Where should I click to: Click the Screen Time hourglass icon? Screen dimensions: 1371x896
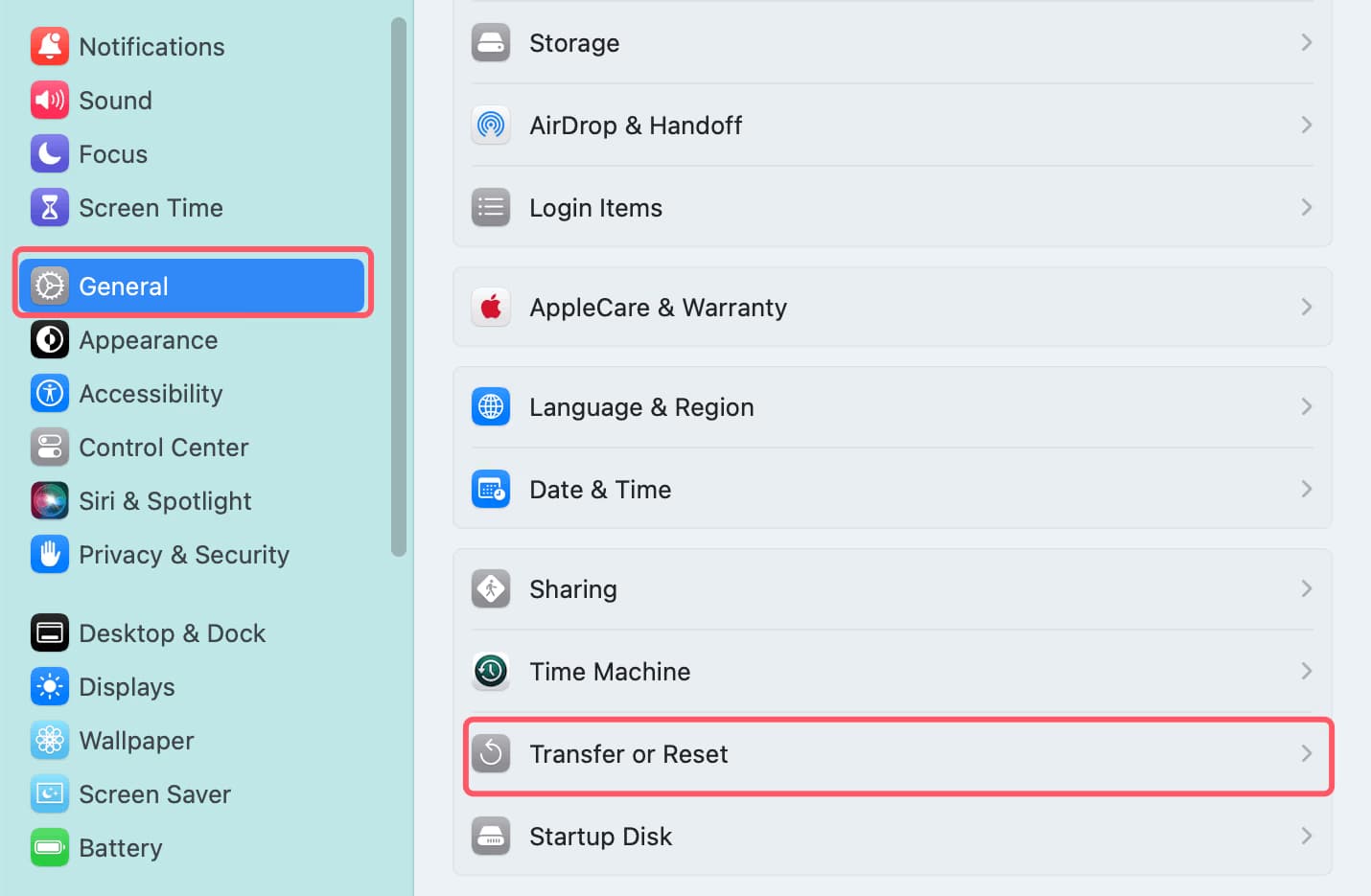point(50,207)
